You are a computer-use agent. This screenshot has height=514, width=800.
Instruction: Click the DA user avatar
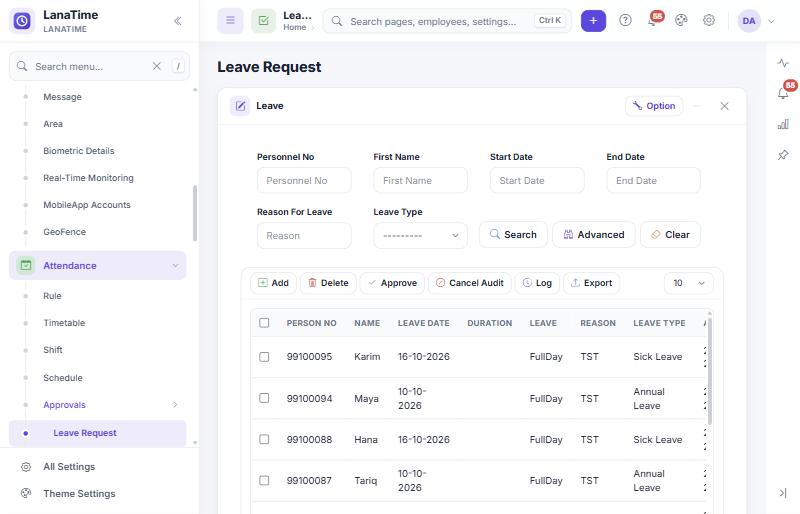click(749, 21)
